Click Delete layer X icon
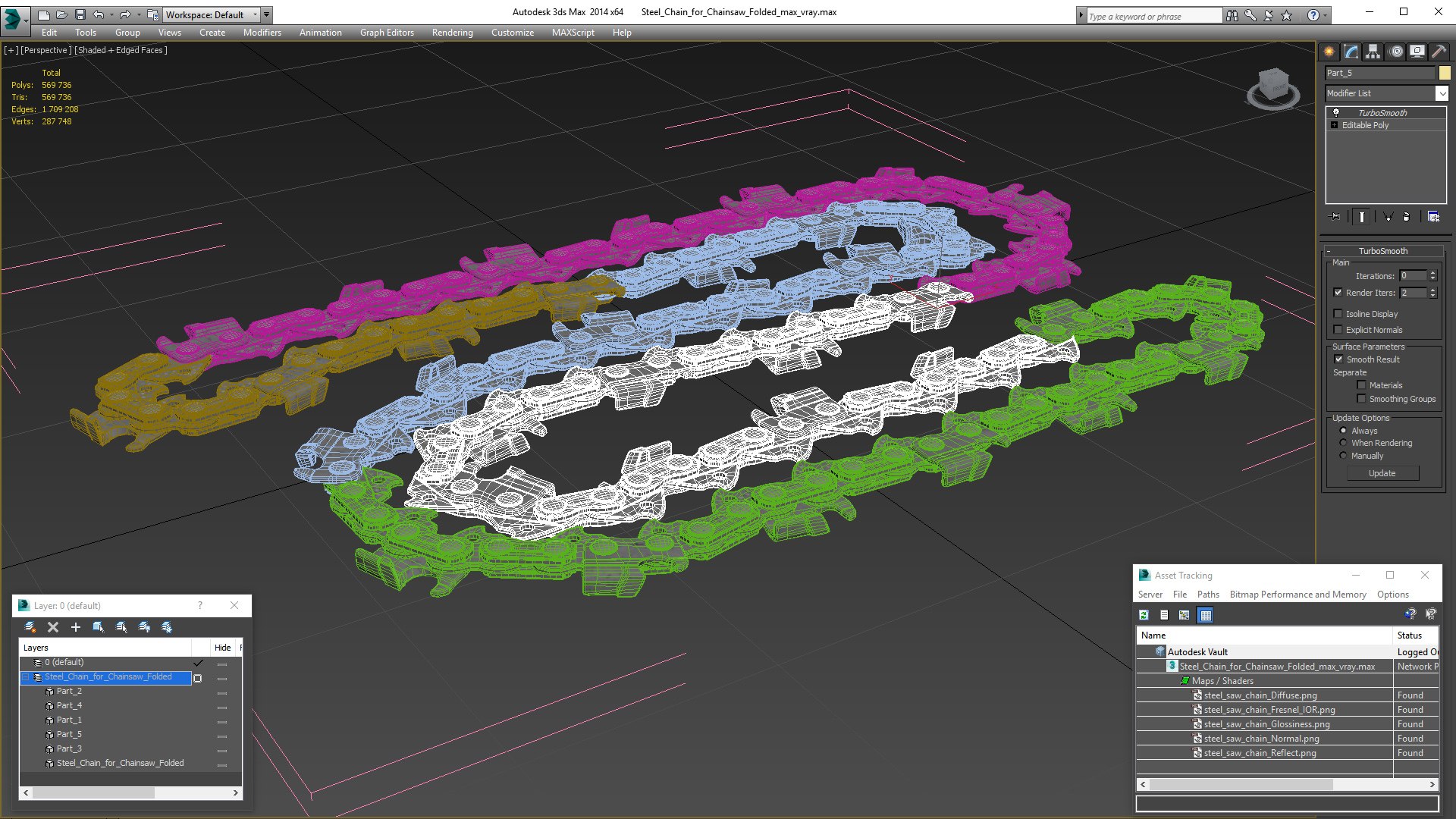Viewport: 1456px width, 819px height. point(53,627)
